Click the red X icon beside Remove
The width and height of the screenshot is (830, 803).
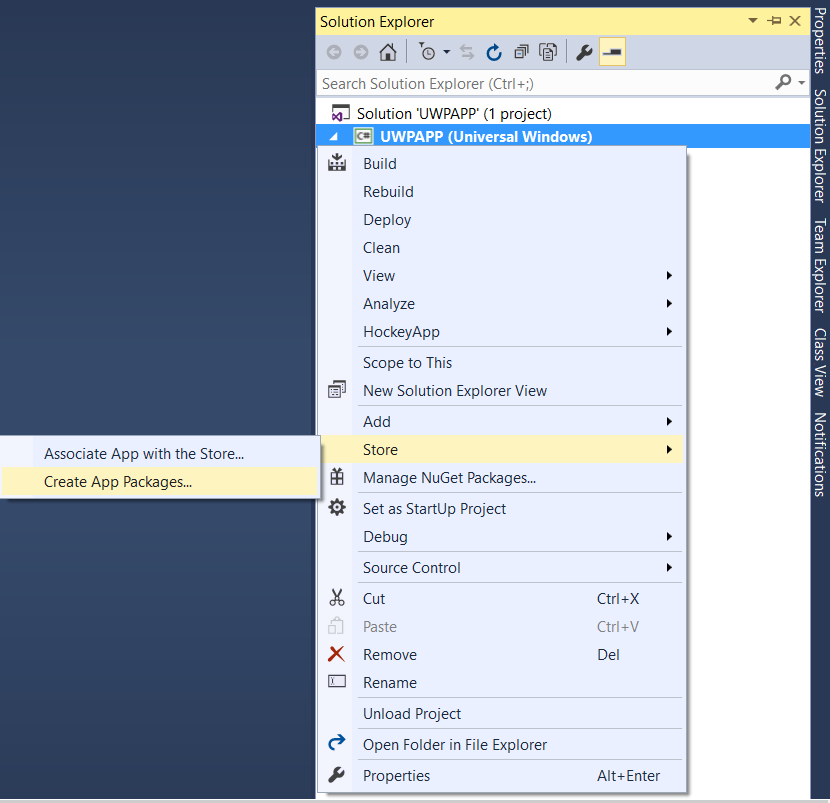[x=337, y=654]
